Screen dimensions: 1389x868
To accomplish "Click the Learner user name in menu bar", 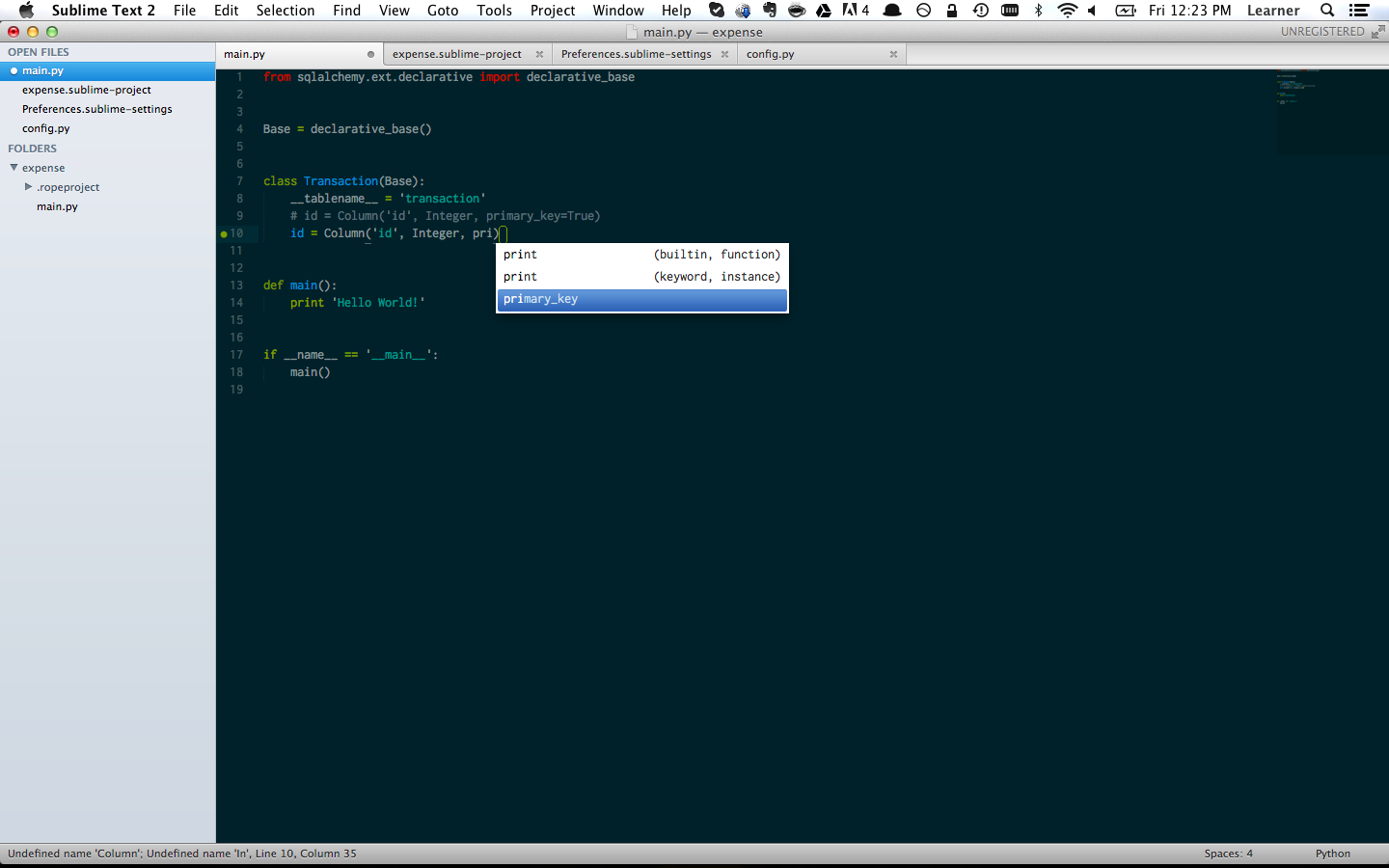I will coord(1273,11).
